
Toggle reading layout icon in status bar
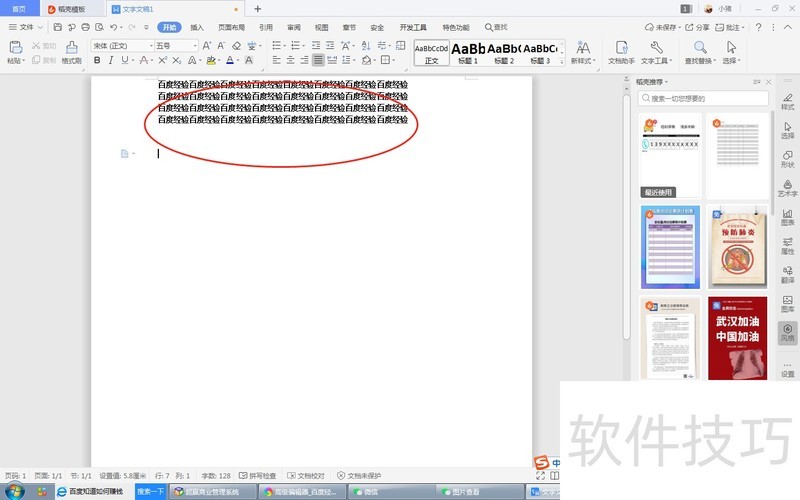pos(554,476)
